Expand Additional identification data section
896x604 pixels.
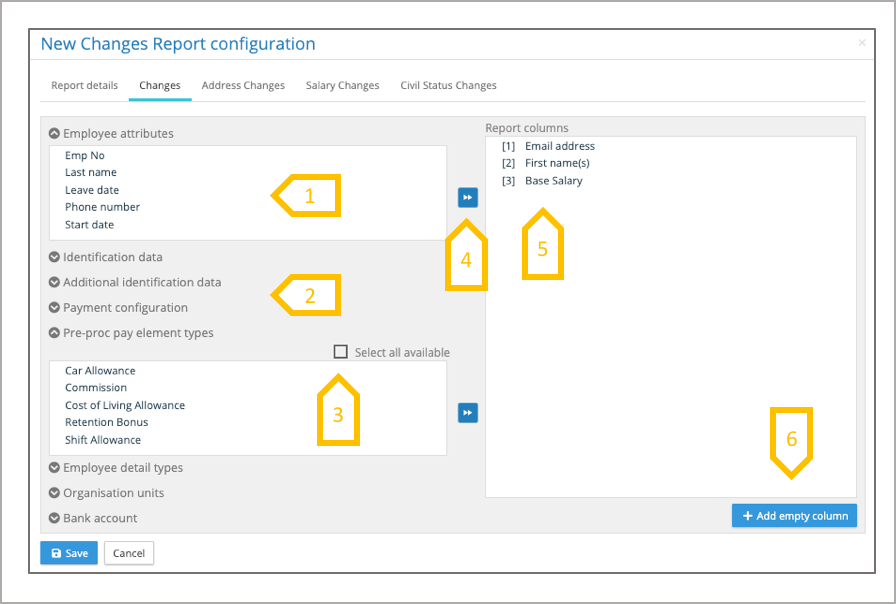[x=55, y=282]
